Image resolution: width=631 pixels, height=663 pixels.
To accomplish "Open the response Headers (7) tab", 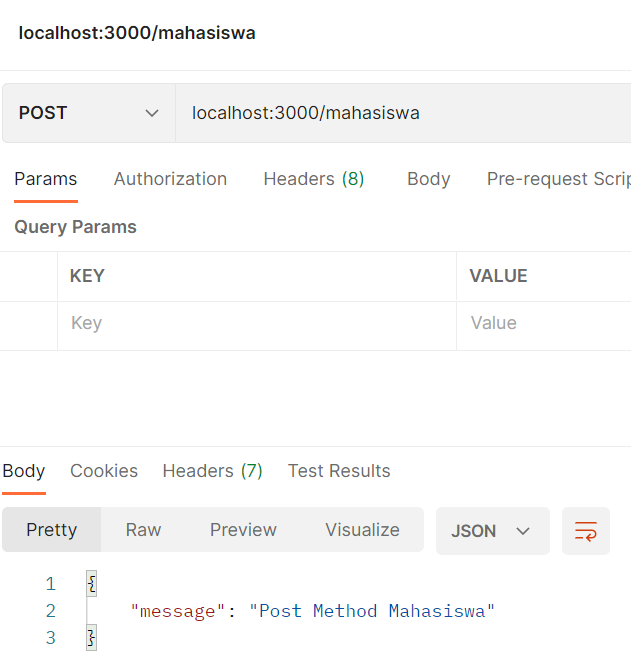I will (212, 471).
